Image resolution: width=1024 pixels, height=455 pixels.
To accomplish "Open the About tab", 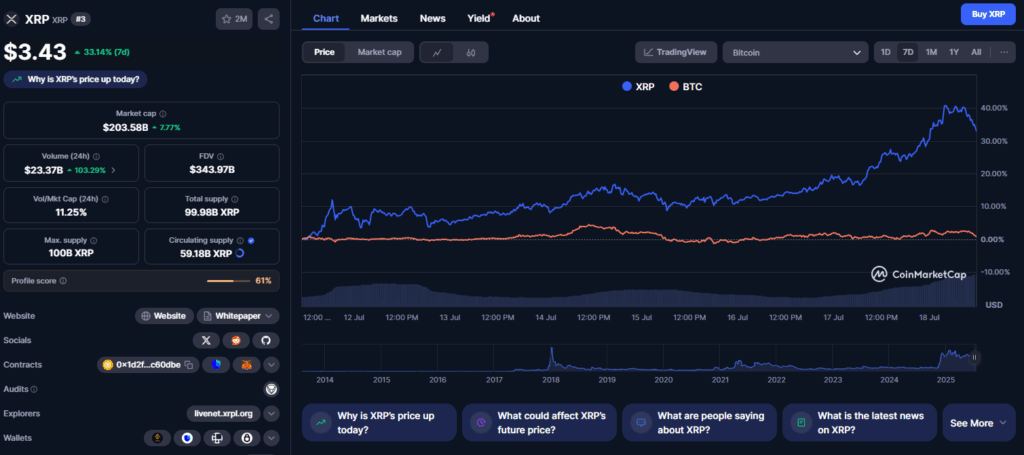I will pyautogui.click(x=526, y=18).
